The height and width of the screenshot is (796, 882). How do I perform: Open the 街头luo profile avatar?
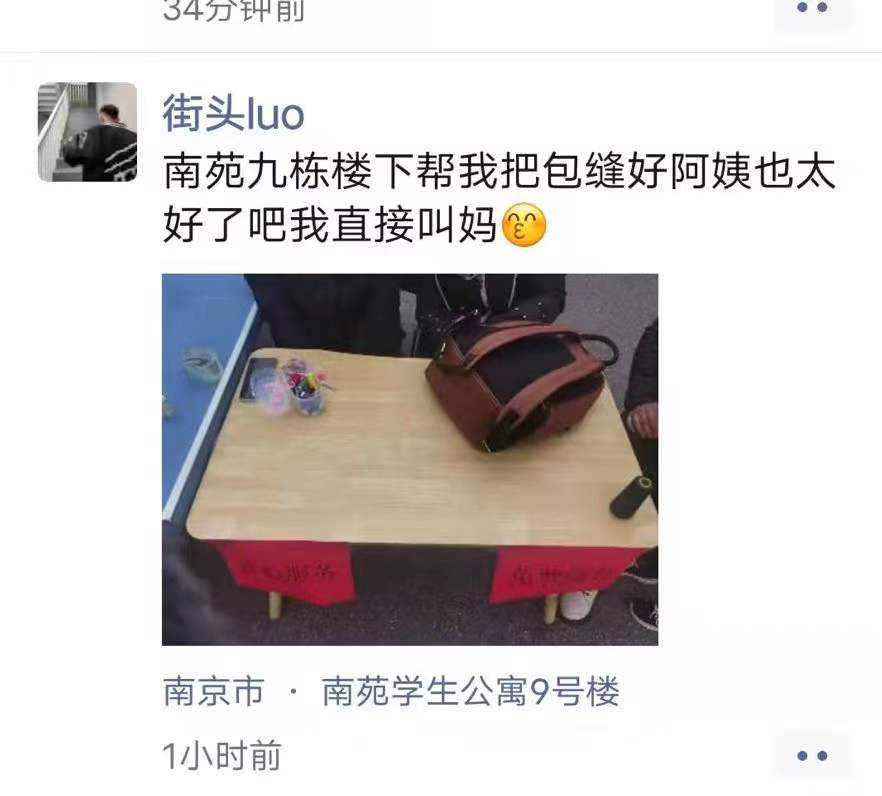(87, 132)
